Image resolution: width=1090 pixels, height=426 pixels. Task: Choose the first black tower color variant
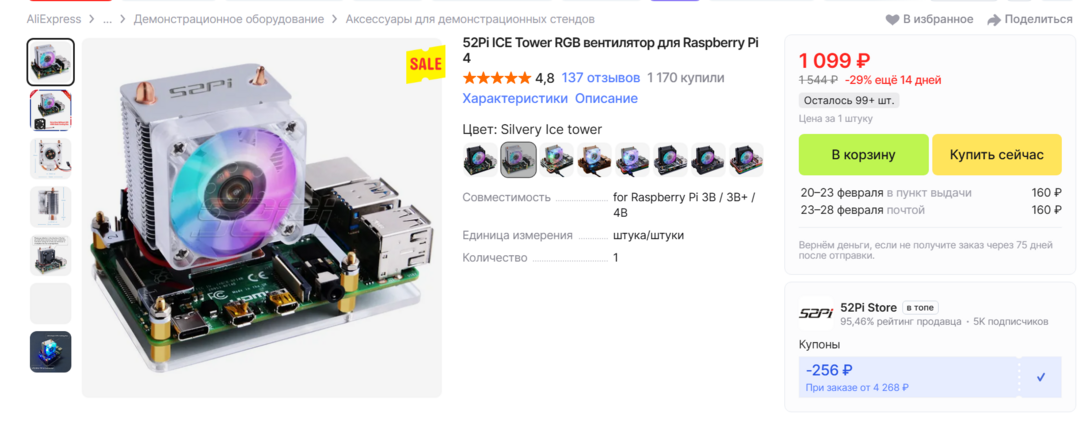click(x=480, y=160)
